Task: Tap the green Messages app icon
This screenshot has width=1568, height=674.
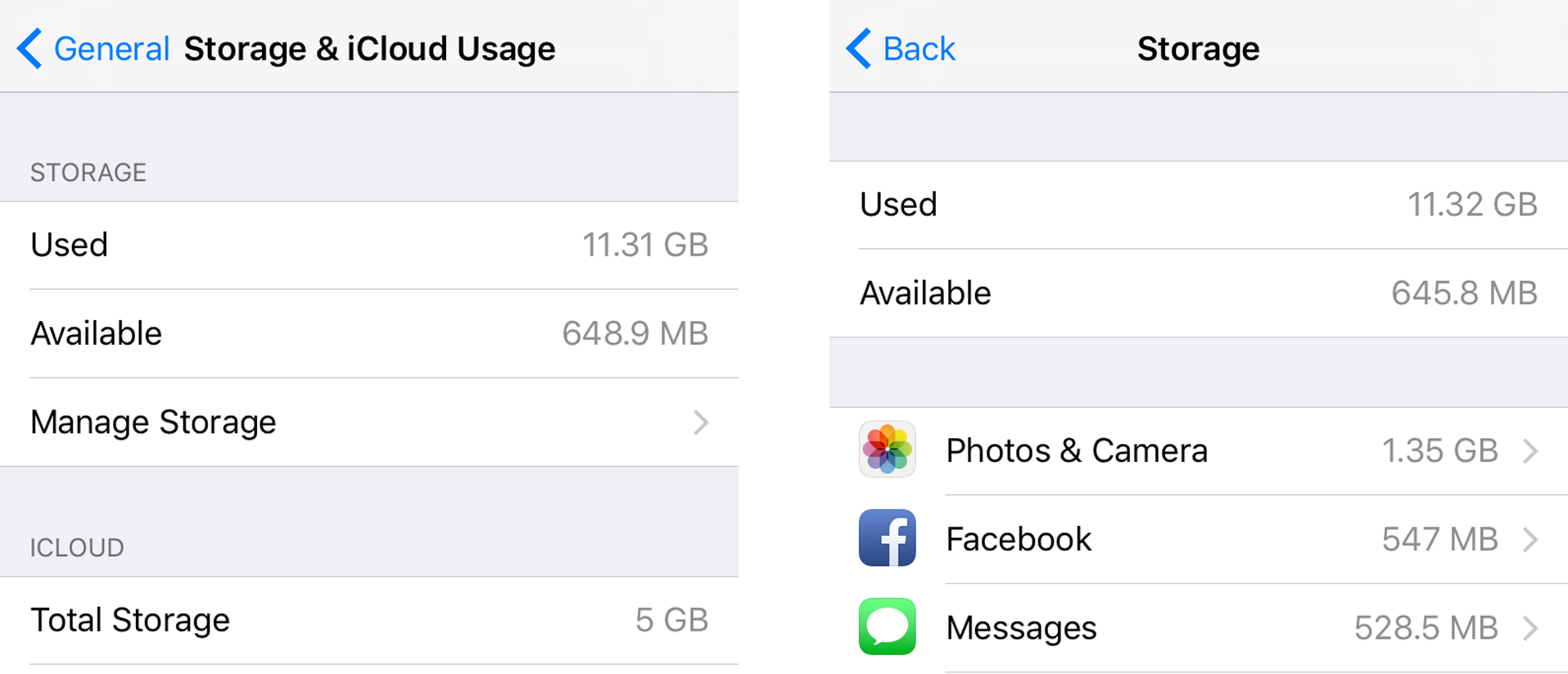Action: pyautogui.click(x=887, y=627)
